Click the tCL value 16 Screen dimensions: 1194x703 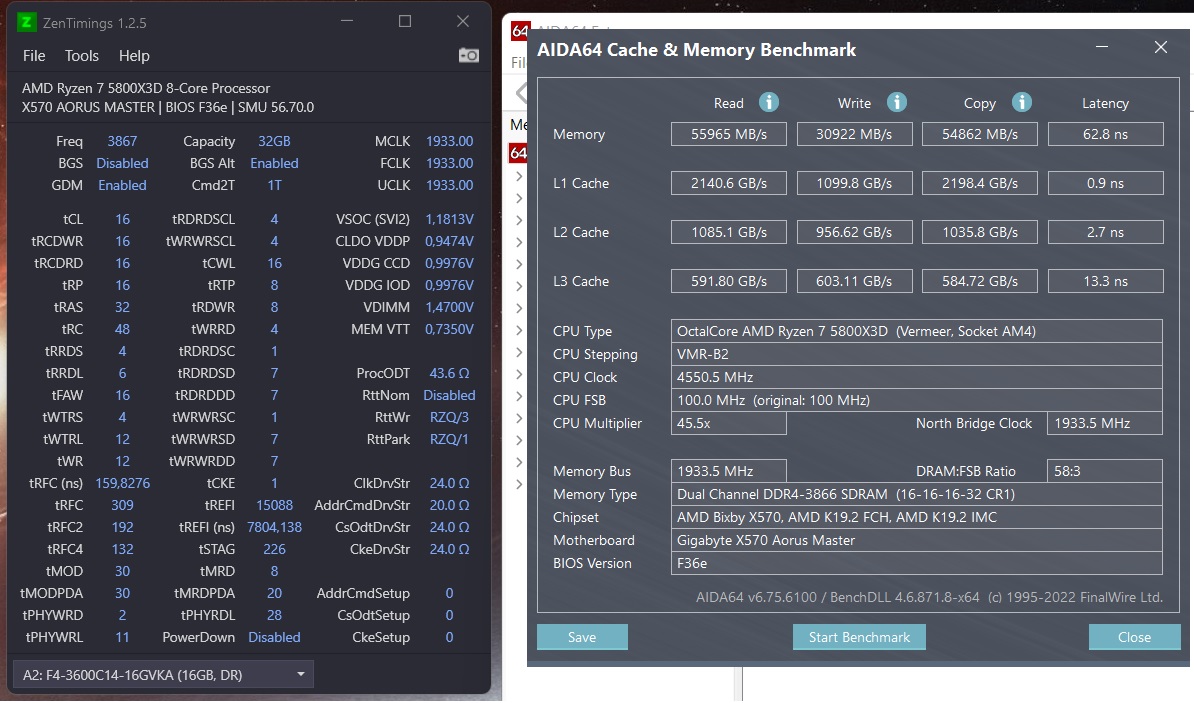click(x=123, y=219)
